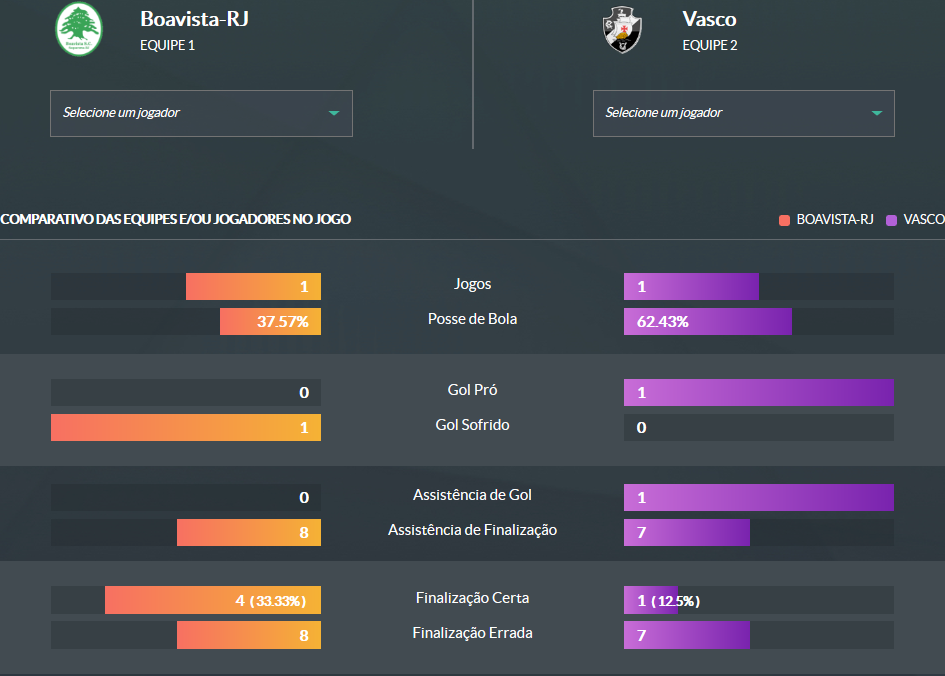
Task: Click the orange Boavista-RJ legend swatch
Action: pos(785,219)
